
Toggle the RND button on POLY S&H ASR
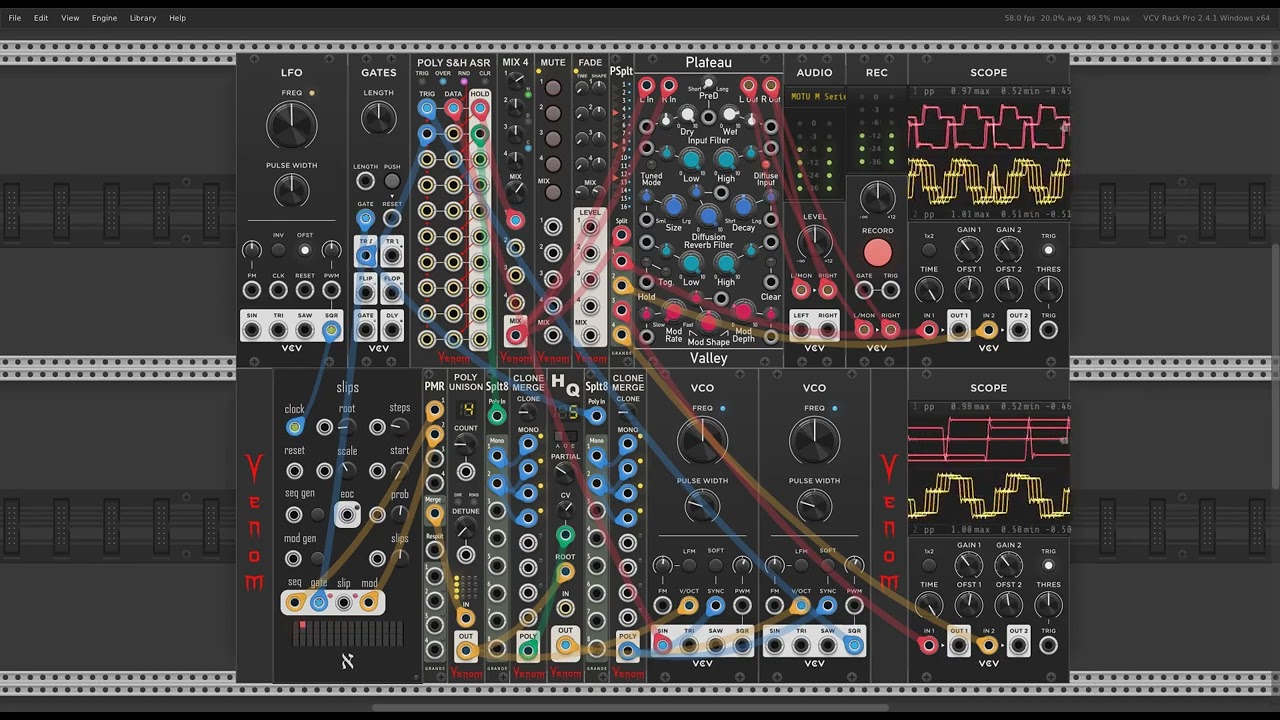point(463,81)
